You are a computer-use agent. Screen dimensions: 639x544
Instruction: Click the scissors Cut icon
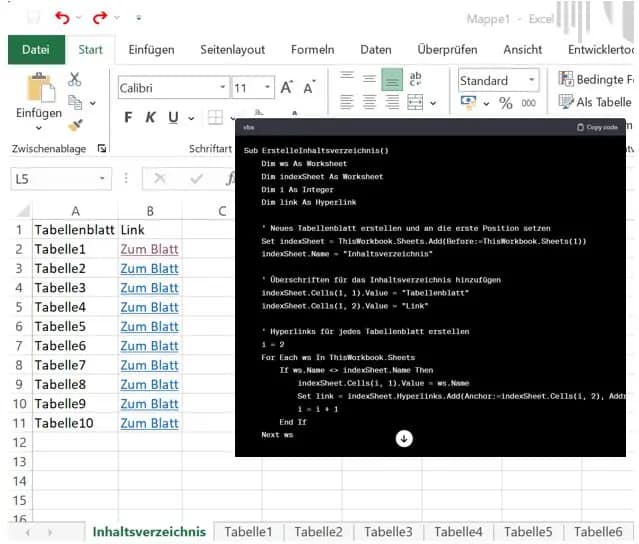(75, 79)
